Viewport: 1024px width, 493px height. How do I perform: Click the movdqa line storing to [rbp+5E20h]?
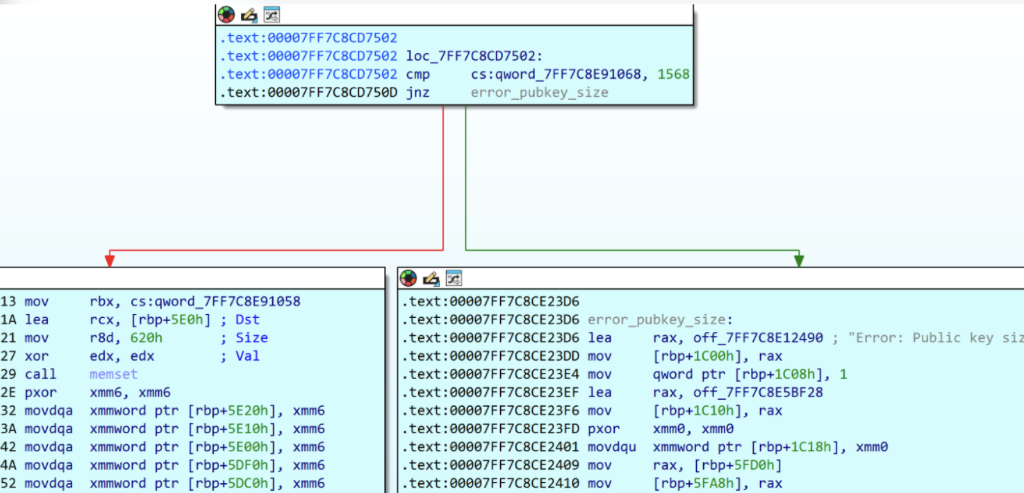pos(162,411)
